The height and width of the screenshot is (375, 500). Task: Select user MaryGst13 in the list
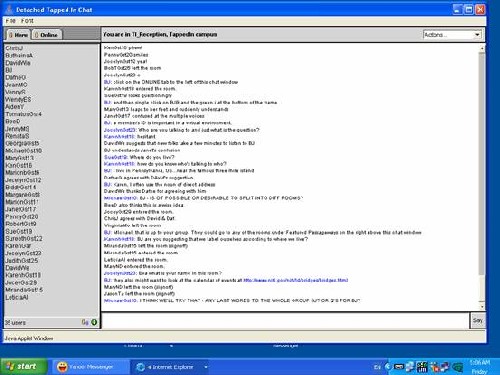19,158
